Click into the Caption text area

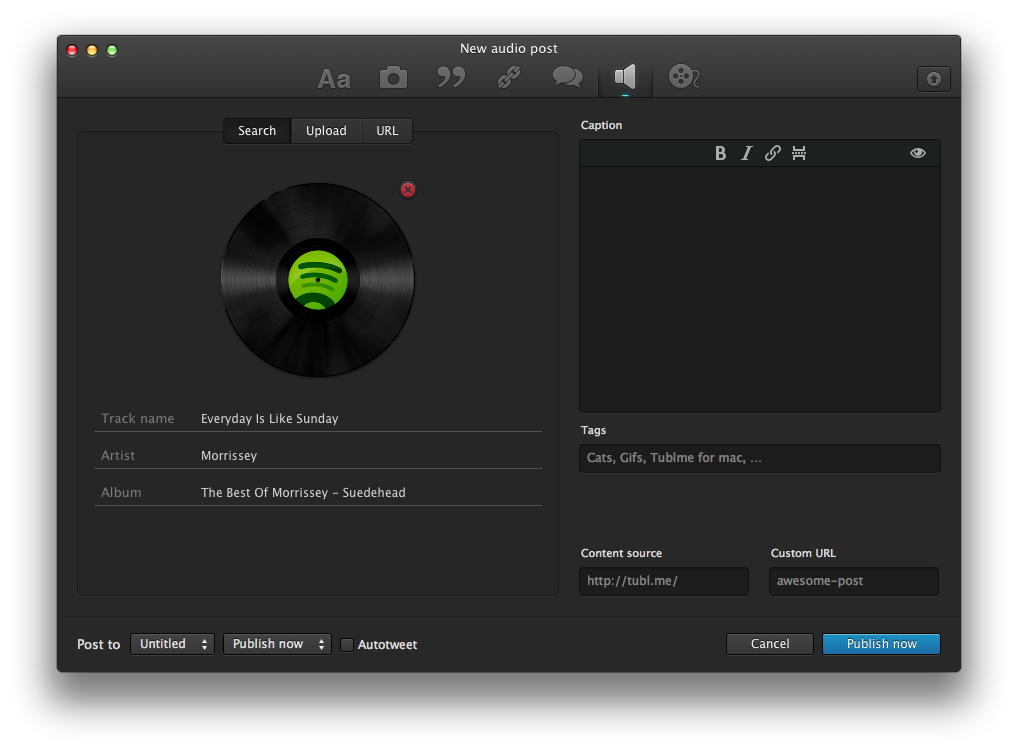[760, 289]
